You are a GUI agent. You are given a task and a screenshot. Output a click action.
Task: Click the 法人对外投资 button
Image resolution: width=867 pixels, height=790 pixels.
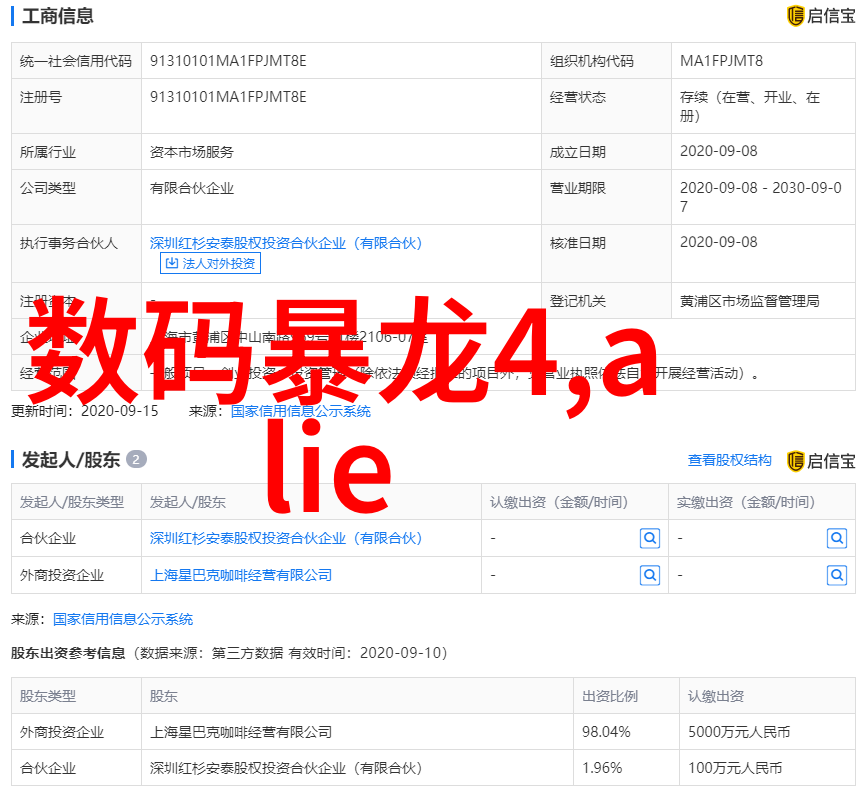(210, 263)
